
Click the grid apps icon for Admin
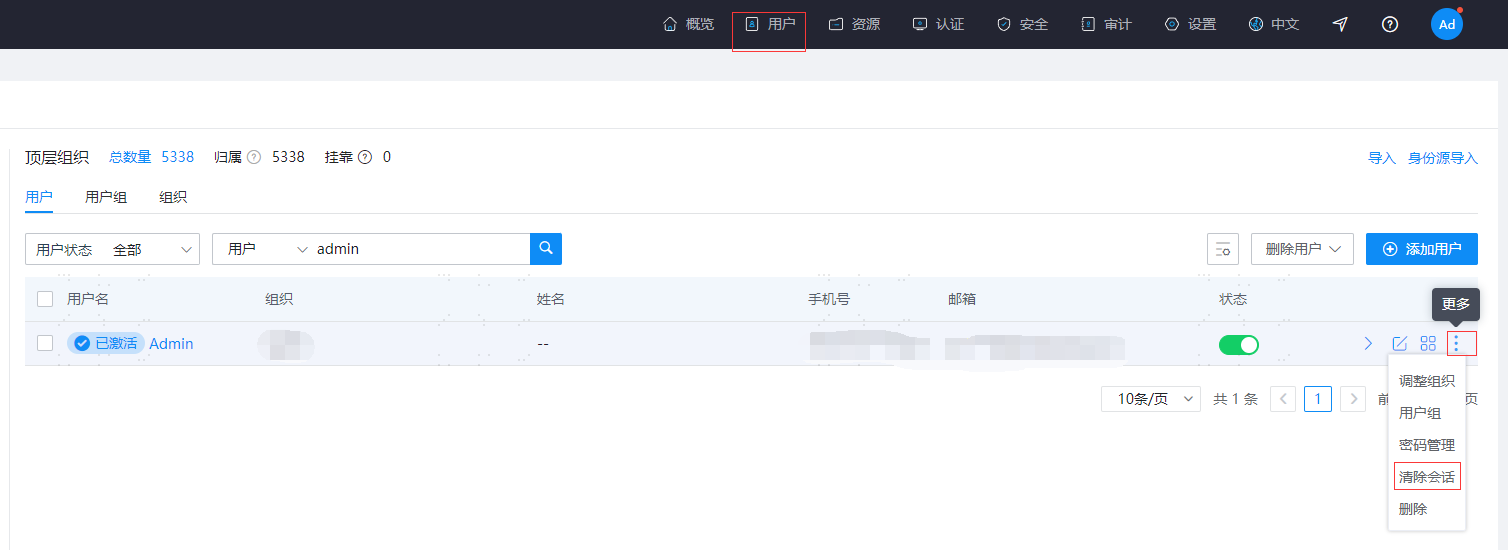pos(1428,344)
